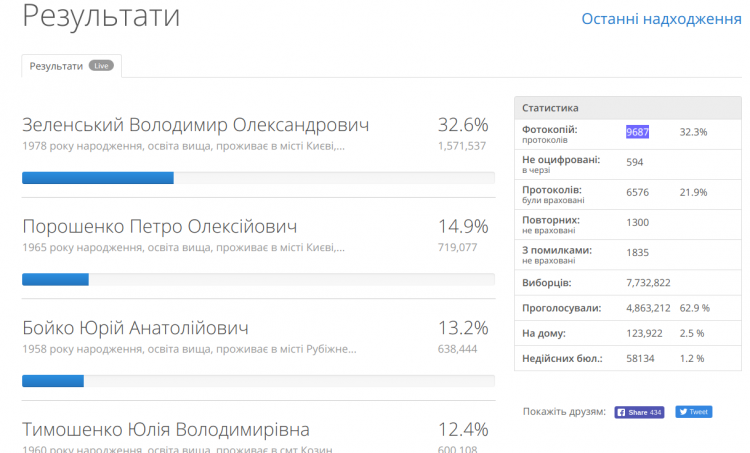Open the Останні надходження link

point(661,19)
